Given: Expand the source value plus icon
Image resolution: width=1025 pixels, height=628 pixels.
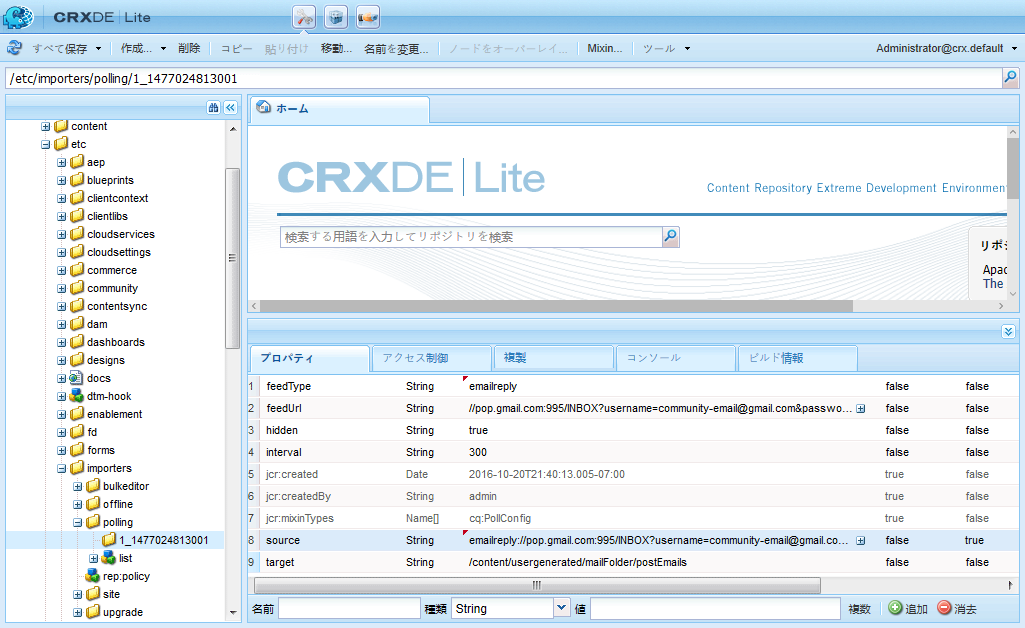Looking at the screenshot, I should (x=861, y=540).
